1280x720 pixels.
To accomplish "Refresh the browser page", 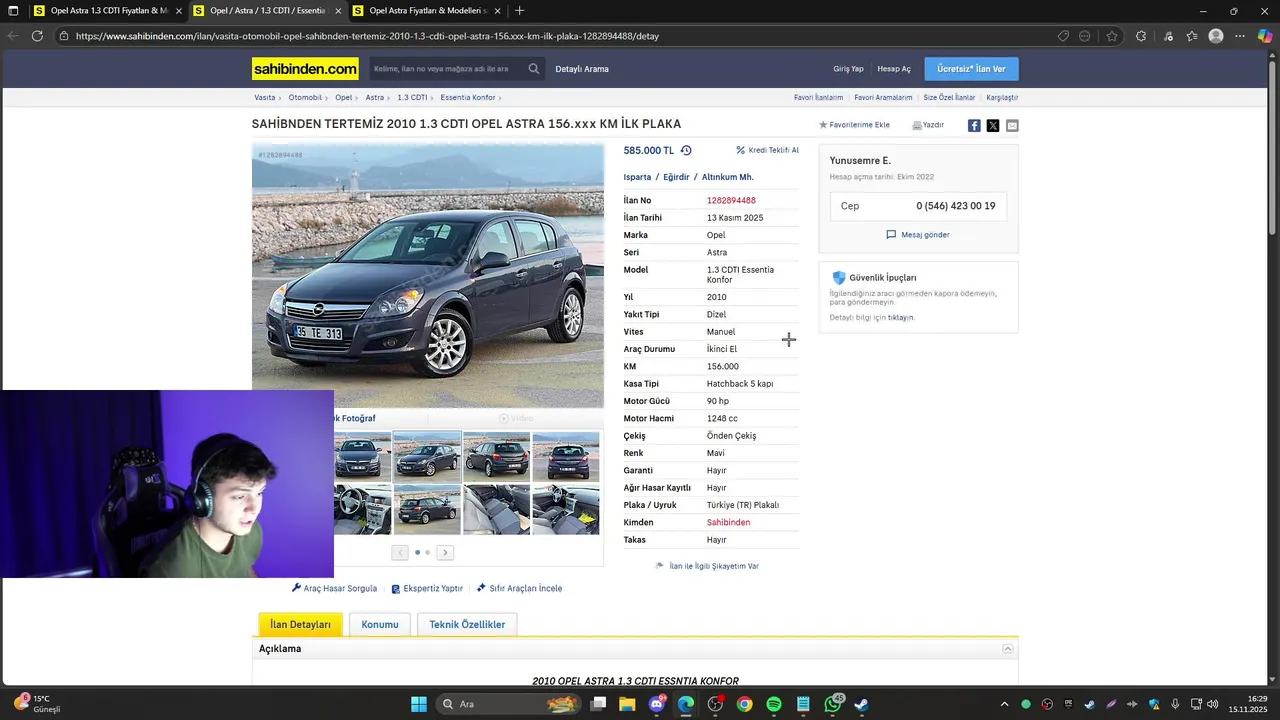I will pos(37,36).
